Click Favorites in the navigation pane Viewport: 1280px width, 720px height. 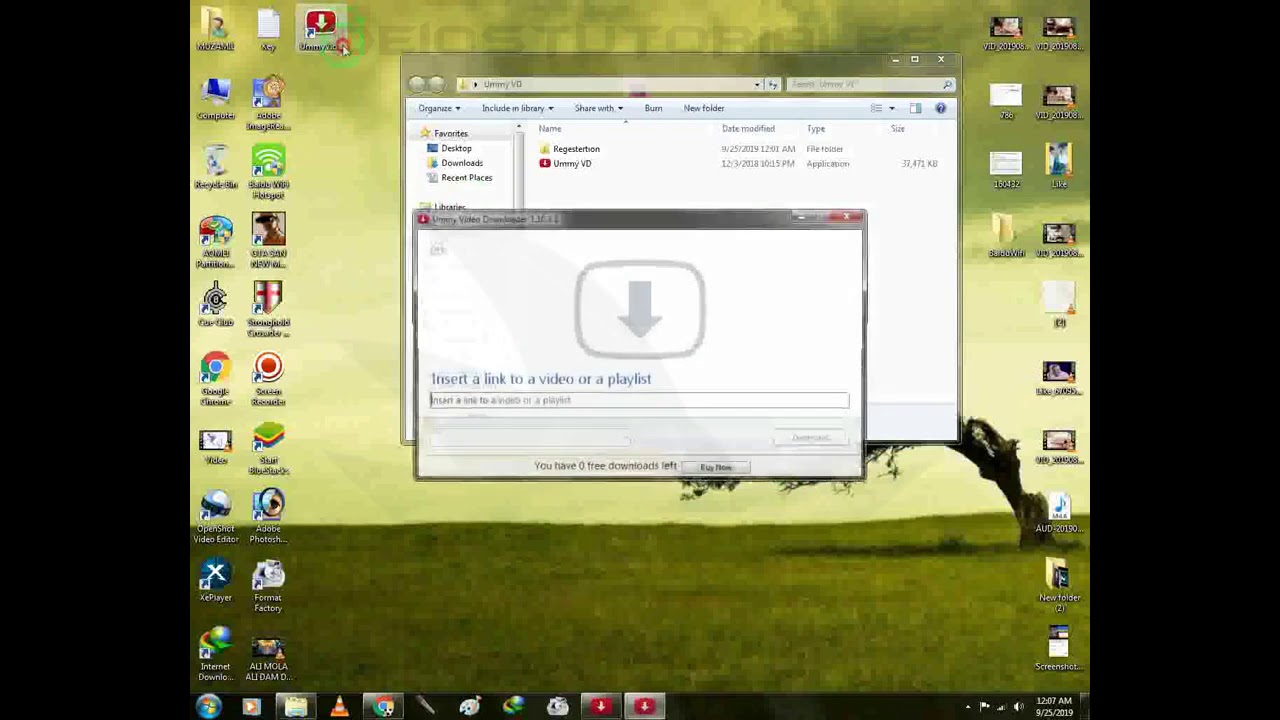pyautogui.click(x=450, y=133)
